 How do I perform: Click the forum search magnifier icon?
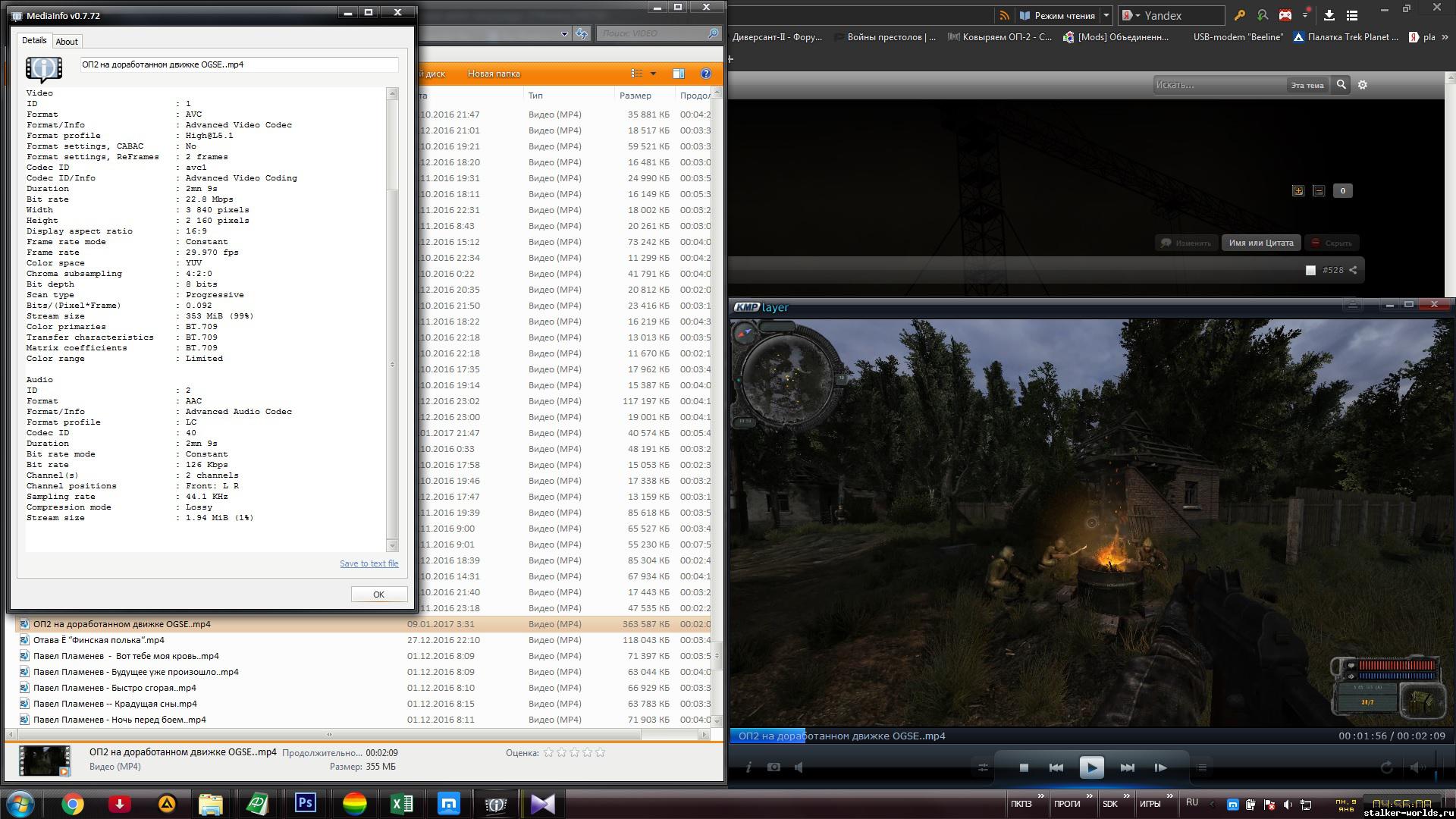pyautogui.click(x=1341, y=85)
